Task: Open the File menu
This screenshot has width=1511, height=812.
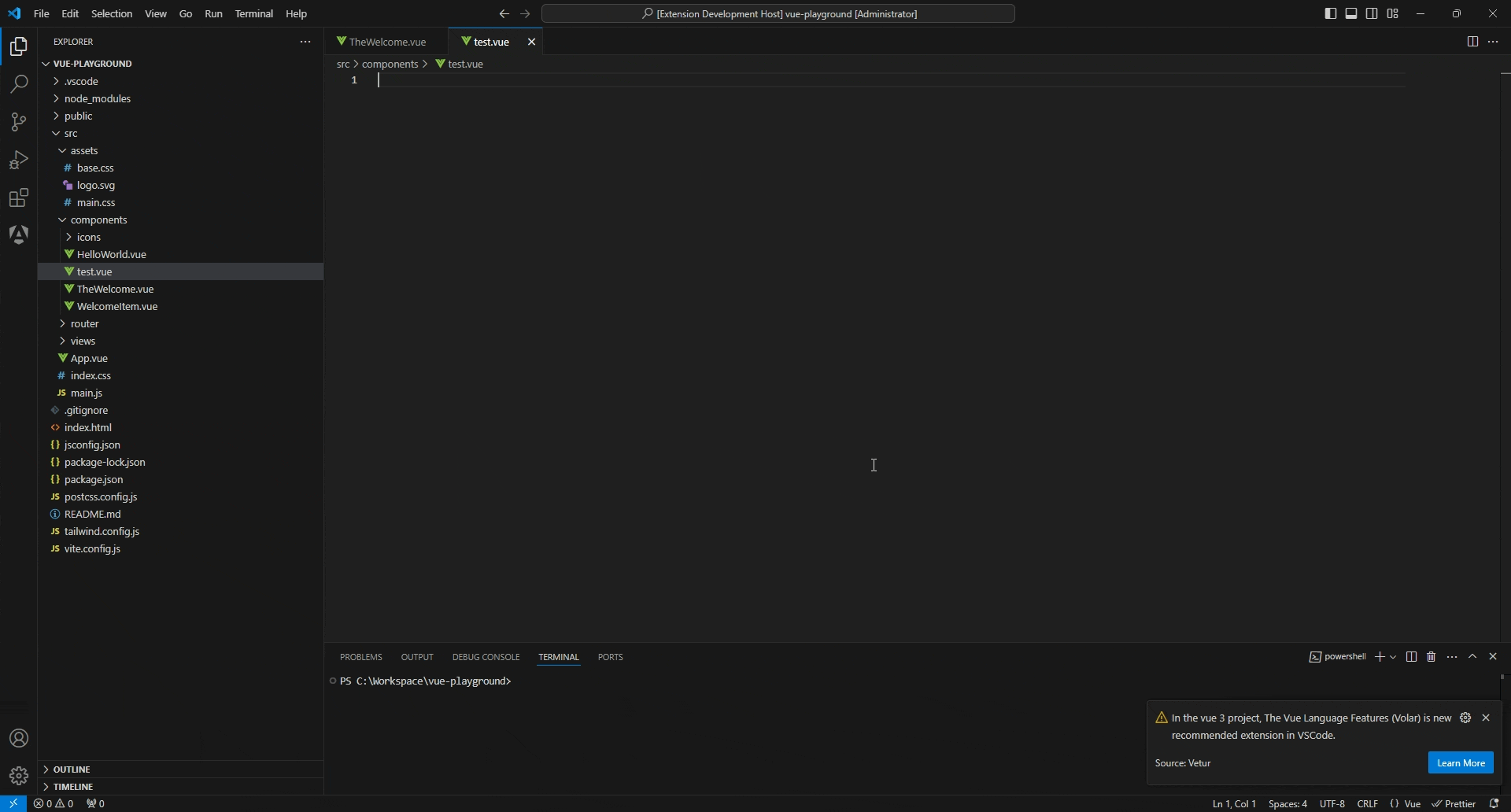Action: tap(42, 14)
